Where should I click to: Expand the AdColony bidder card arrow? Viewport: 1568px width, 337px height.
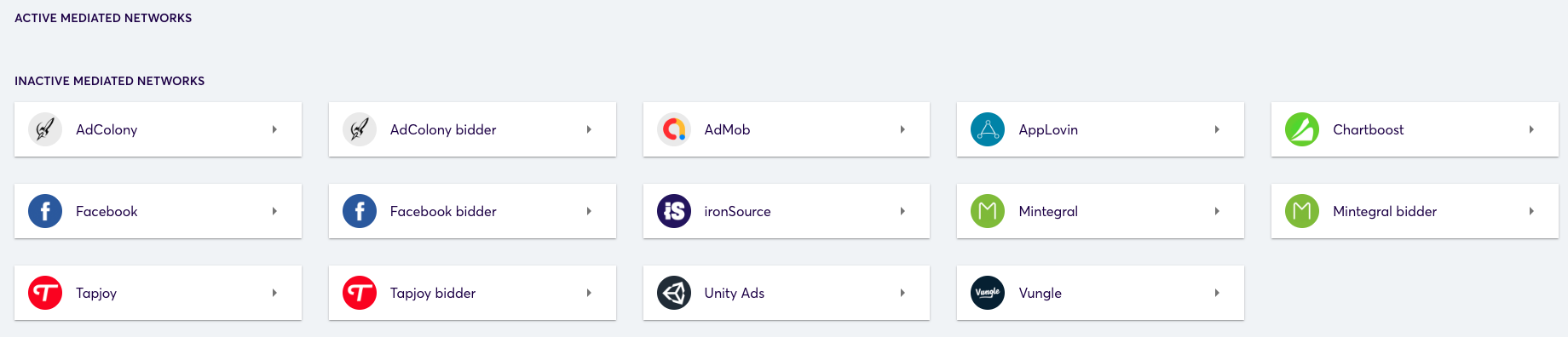pos(589,129)
